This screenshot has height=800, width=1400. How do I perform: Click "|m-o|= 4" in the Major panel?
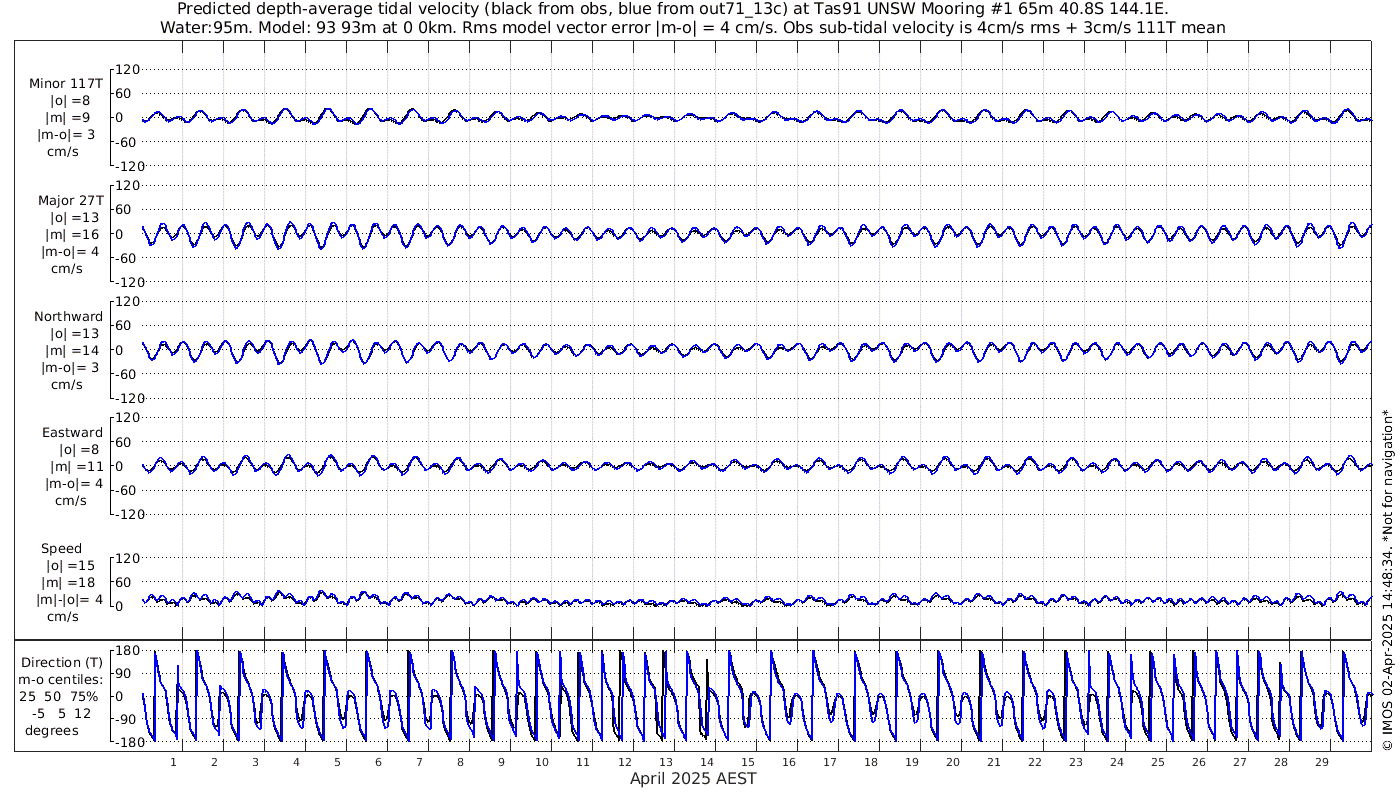(68, 251)
